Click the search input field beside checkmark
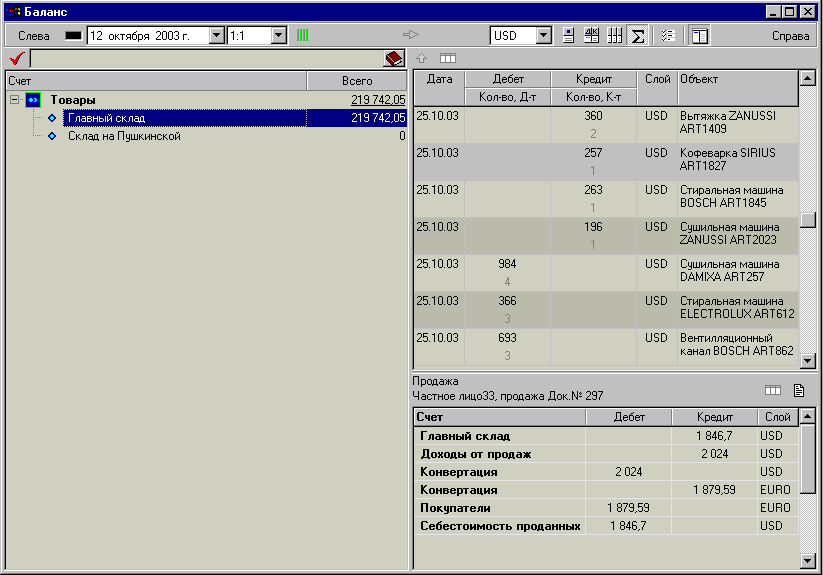Viewport: 823px width, 575px height. 207,58
